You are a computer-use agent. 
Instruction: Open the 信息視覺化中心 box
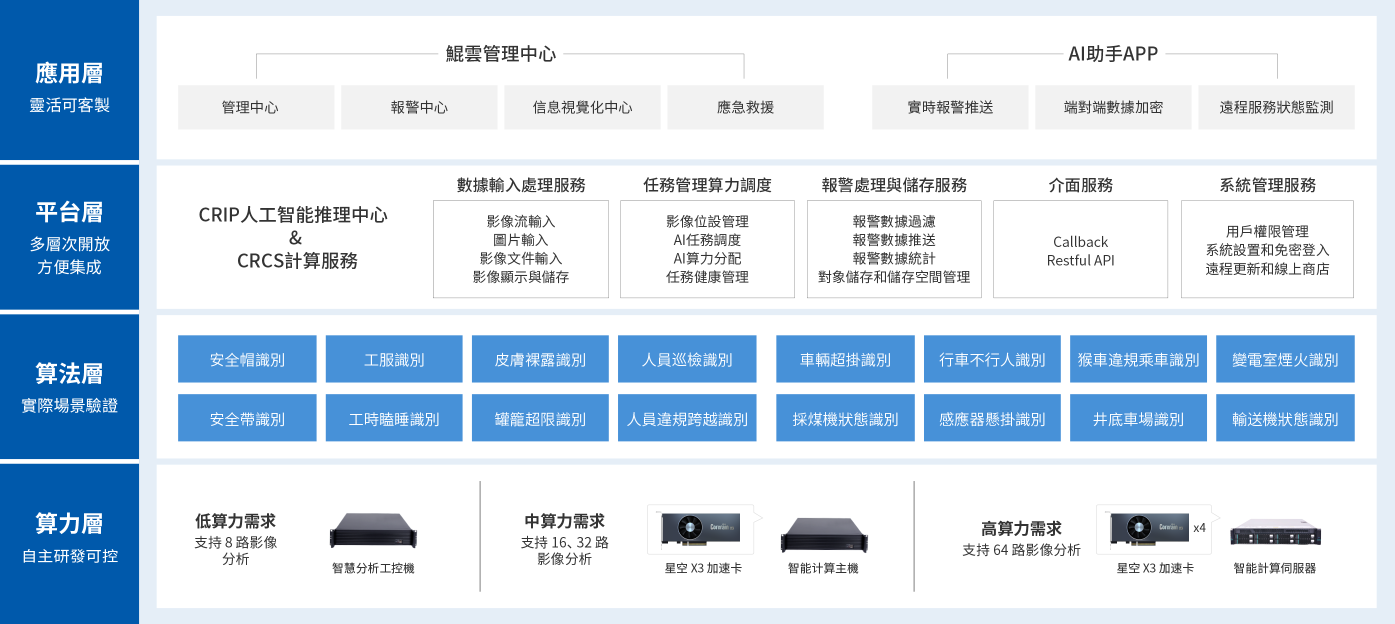[x=582, y=107]
